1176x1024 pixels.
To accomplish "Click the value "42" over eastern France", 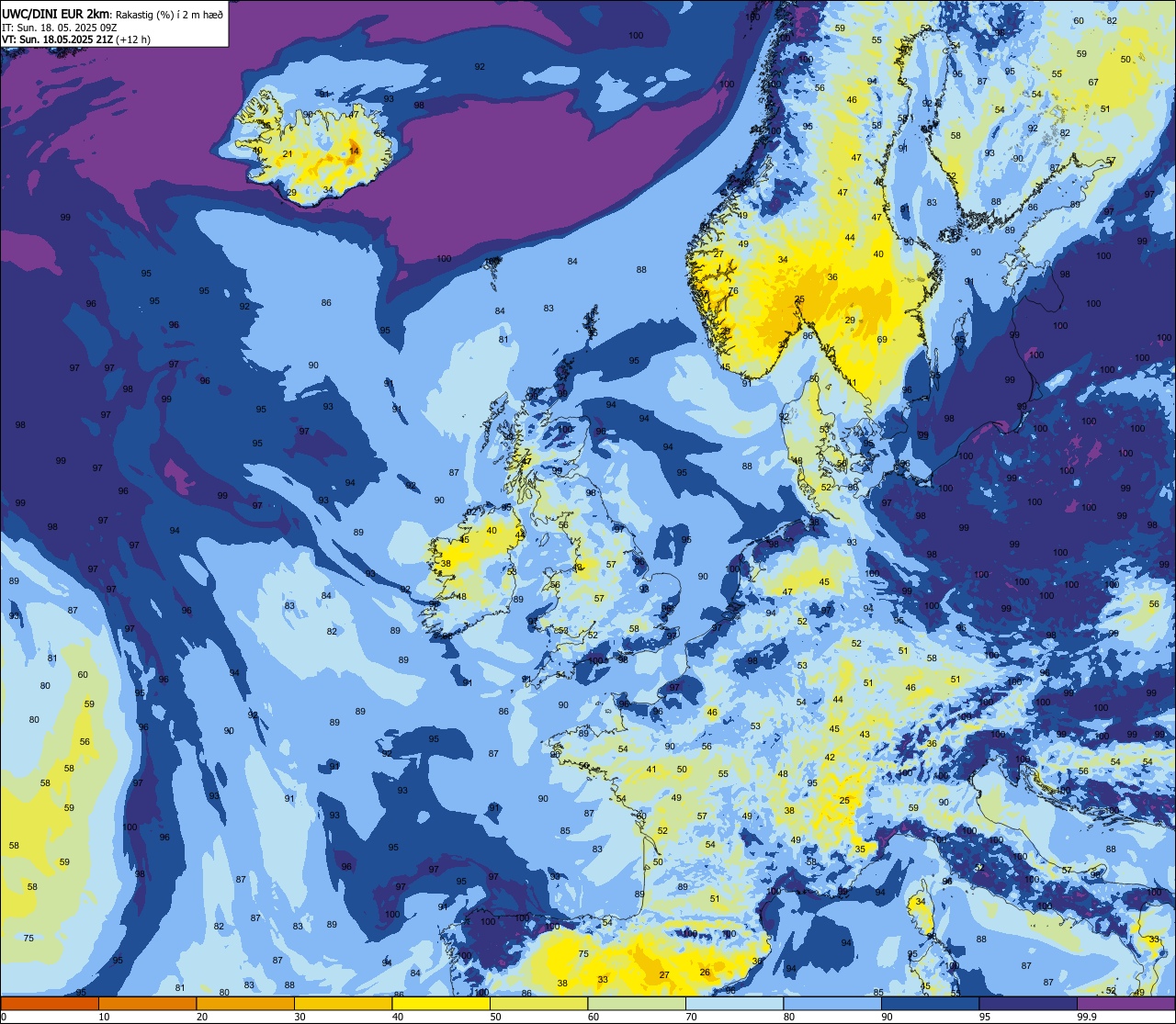I will (x=830, y=758).
